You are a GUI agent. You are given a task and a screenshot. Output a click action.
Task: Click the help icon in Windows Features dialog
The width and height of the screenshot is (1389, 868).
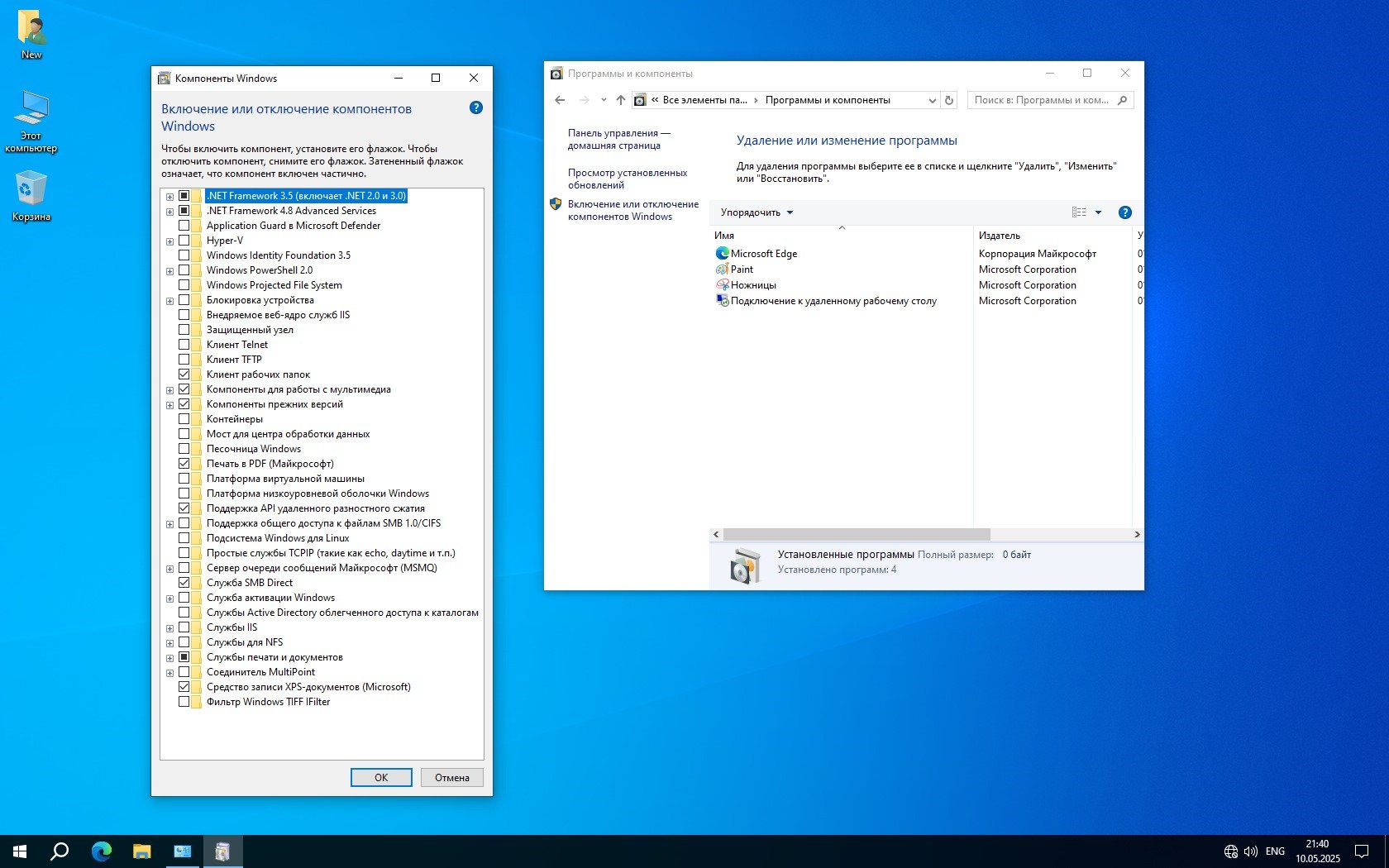pos(475,107)
